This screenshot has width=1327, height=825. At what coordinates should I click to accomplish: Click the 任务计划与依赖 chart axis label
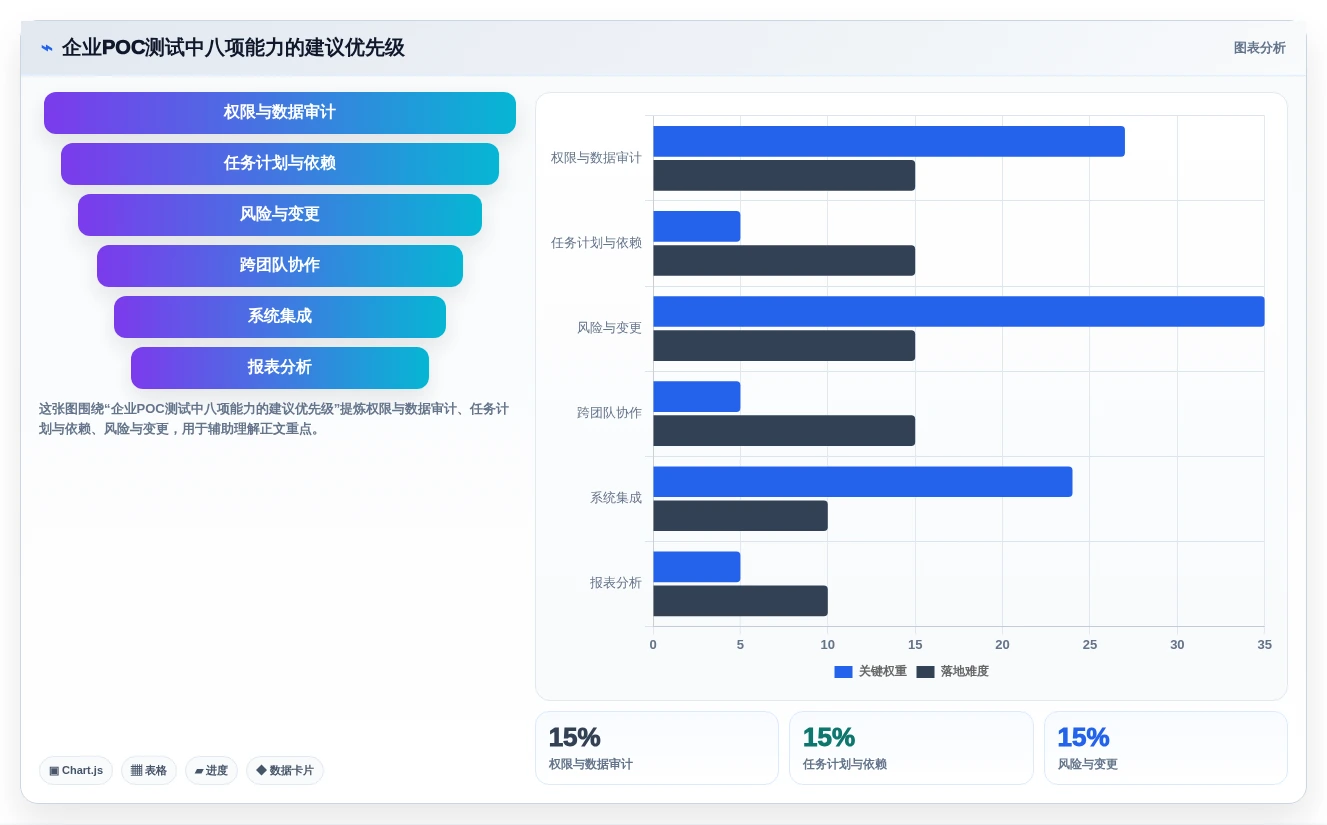(x=596, y=243)
